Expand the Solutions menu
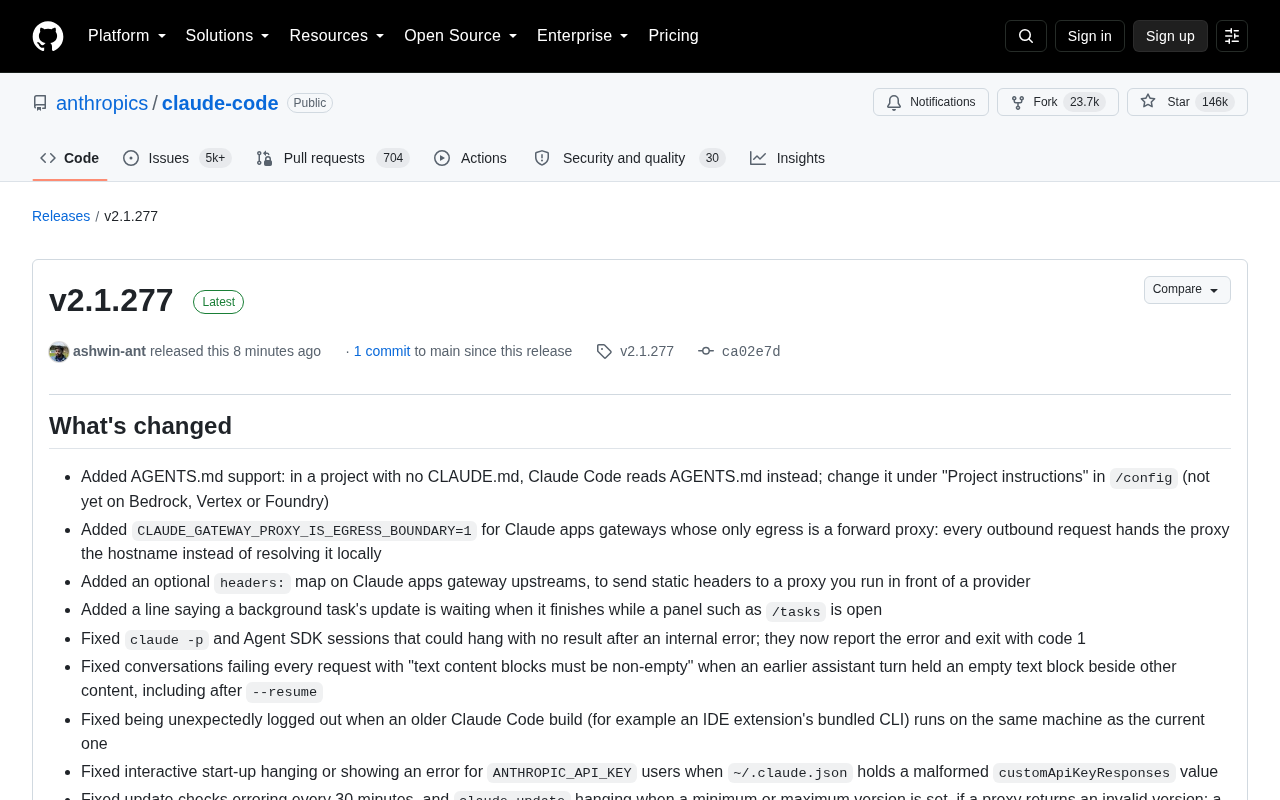Viewport: 1280px width, 800px height. click(228, 36)
